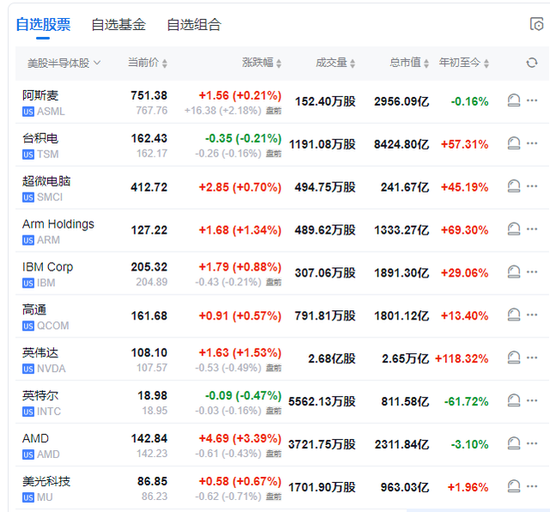Open 高通 stock page

pyautogui.click(x=34, y=310)
